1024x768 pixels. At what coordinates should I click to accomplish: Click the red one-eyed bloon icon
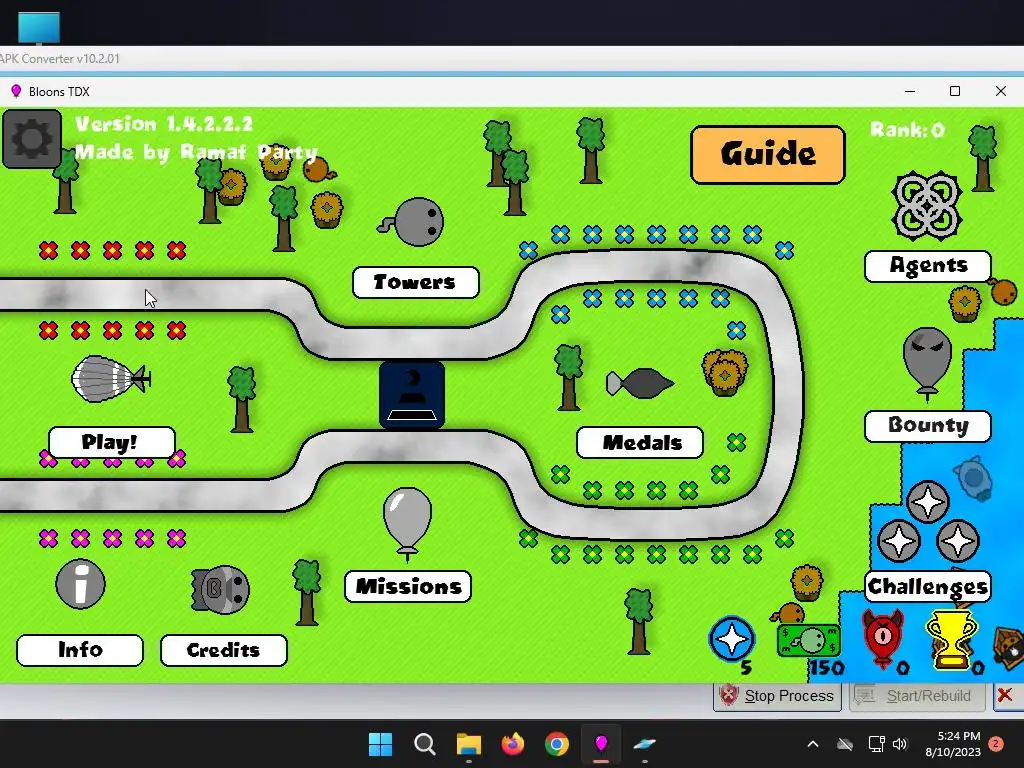click(x=882, y=638)
